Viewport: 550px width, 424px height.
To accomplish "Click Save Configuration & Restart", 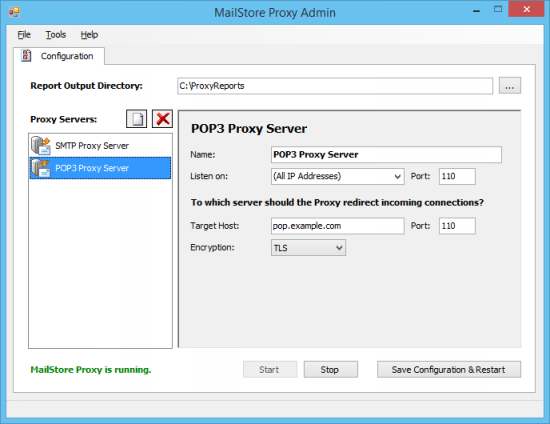I will [x=449, y=370].
